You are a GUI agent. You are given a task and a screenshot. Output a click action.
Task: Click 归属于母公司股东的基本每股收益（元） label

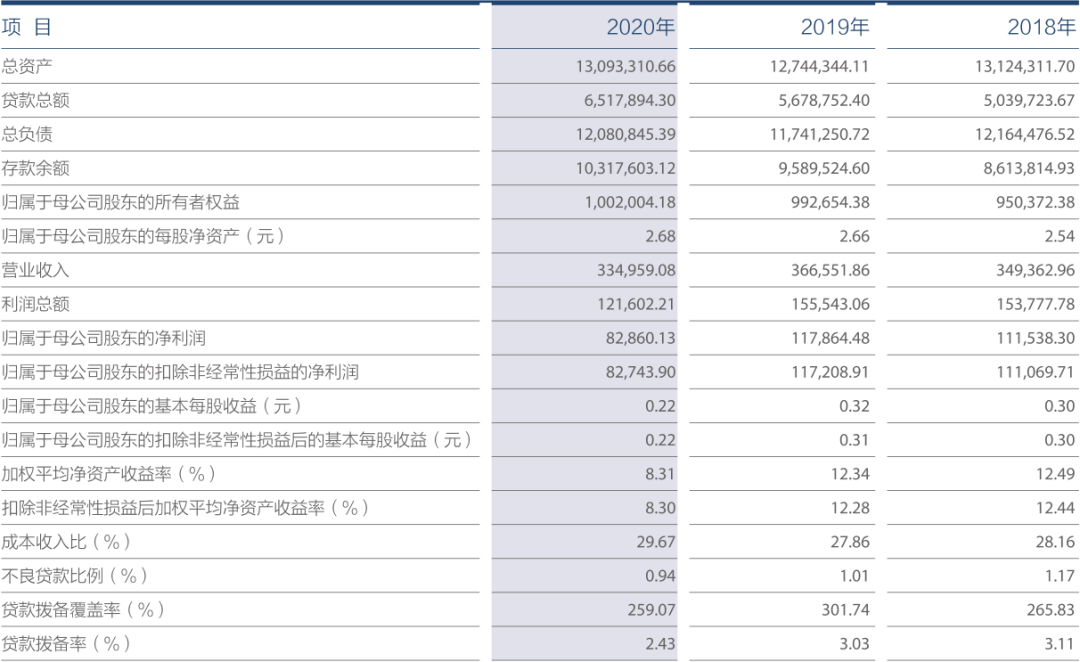(152, 406)
